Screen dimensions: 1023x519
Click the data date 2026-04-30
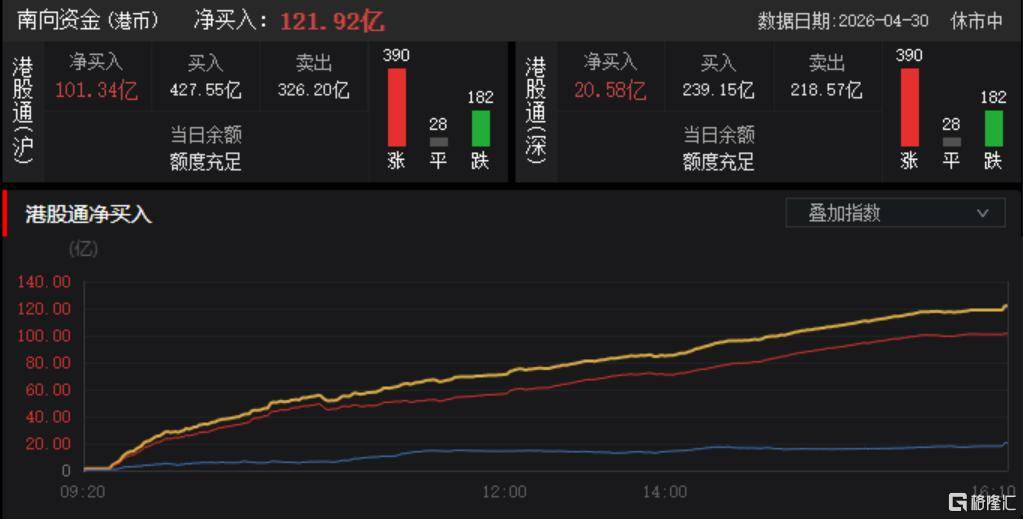tap(883, 21)
